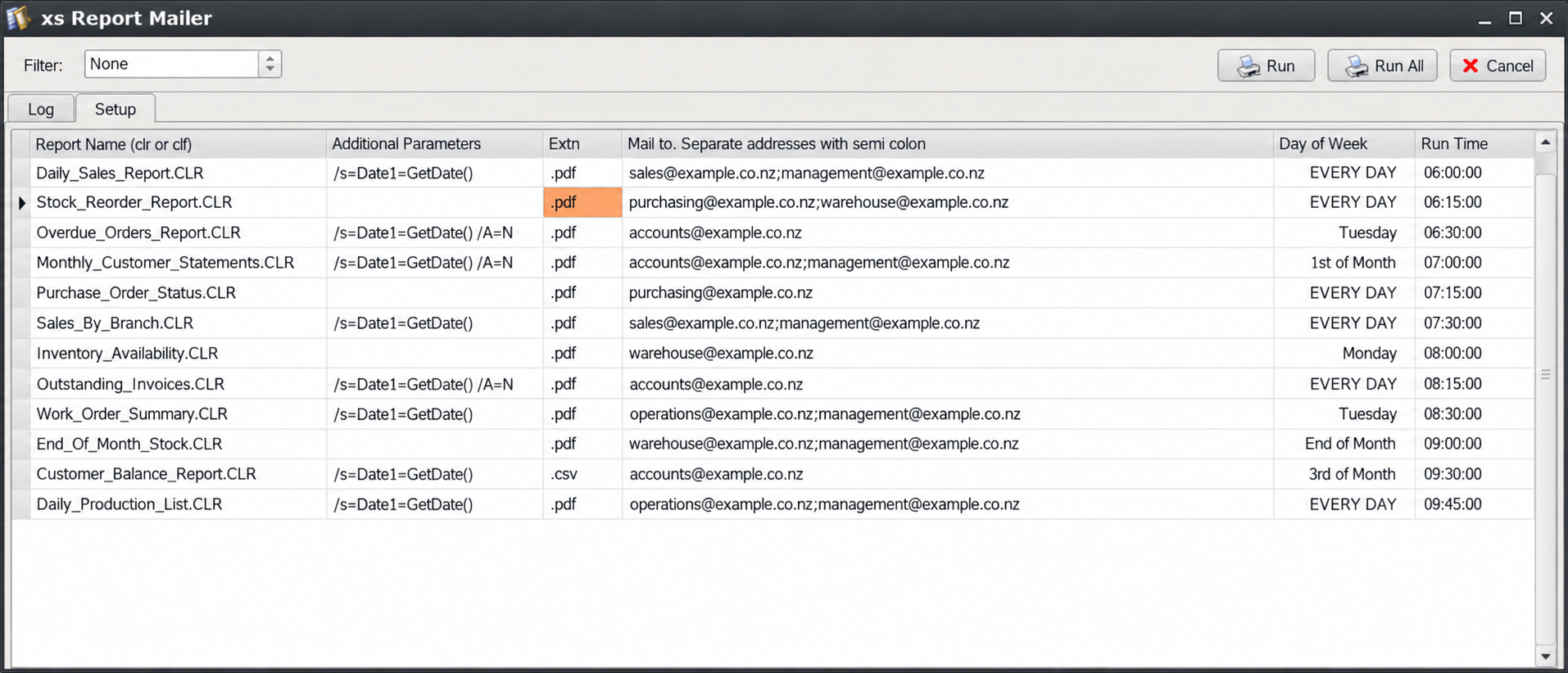Sort by the Day of Week header
1568x673 pixels.
[x=1344, y=144]
